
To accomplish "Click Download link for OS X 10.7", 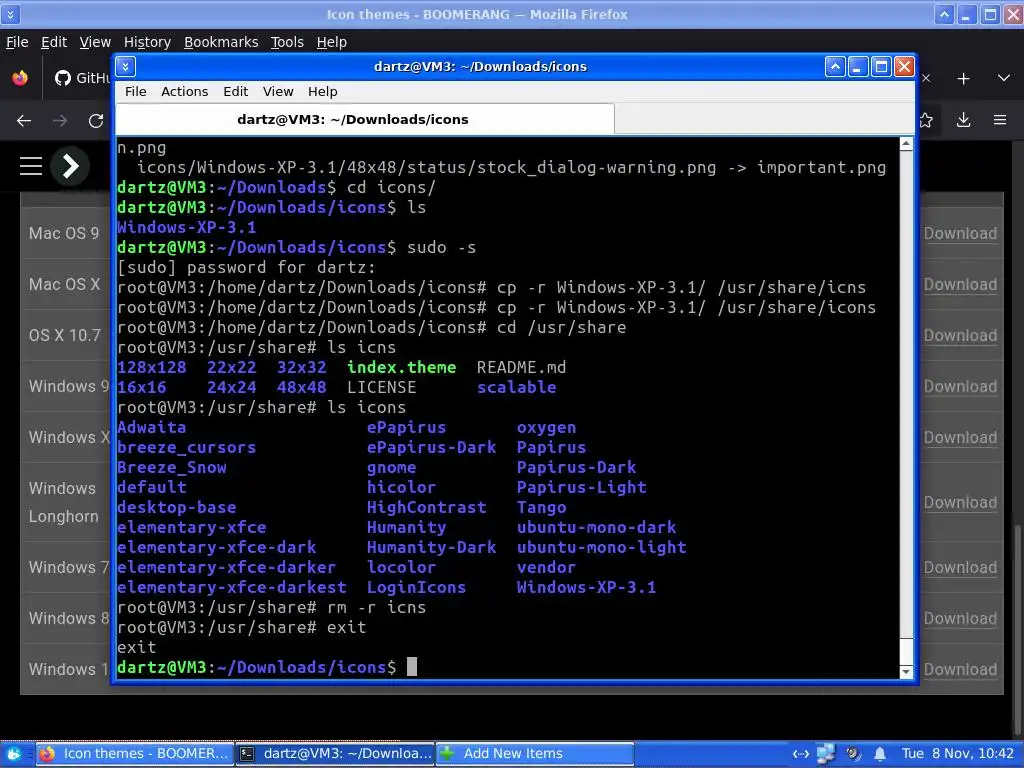I will 960,335.
